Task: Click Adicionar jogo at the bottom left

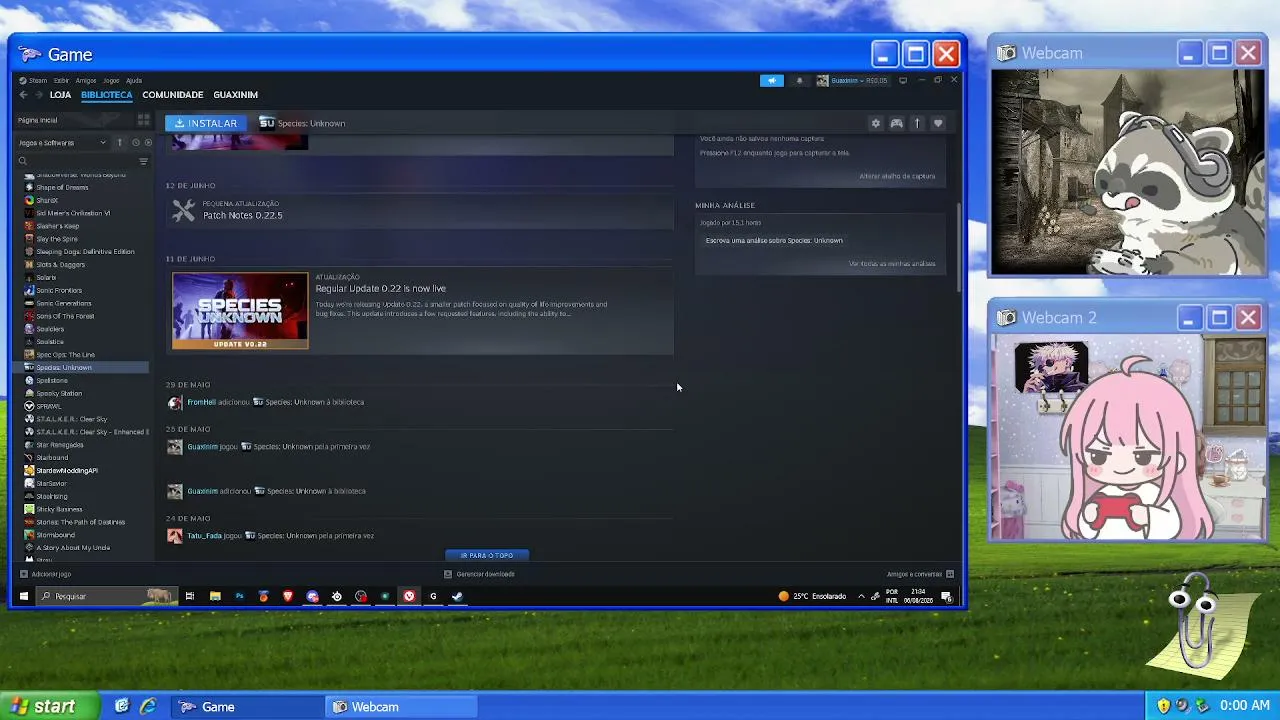Action: tap(45, 574)
